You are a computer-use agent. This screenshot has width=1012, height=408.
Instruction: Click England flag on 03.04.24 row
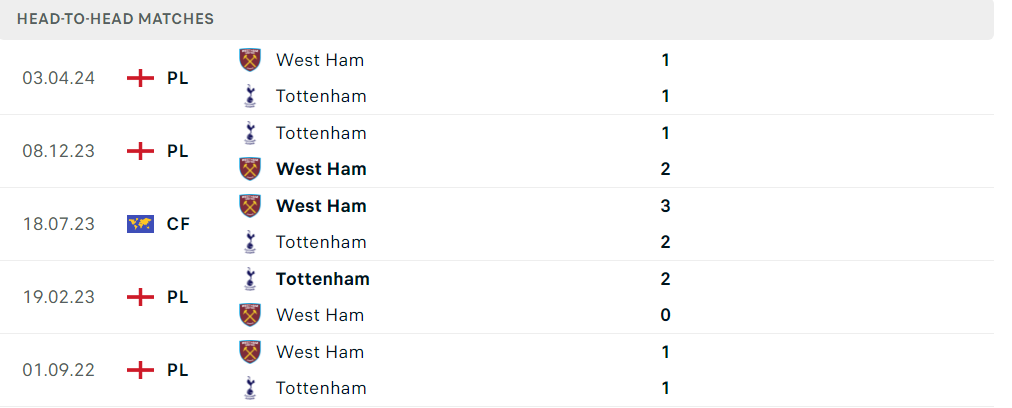tap(141, 78)
